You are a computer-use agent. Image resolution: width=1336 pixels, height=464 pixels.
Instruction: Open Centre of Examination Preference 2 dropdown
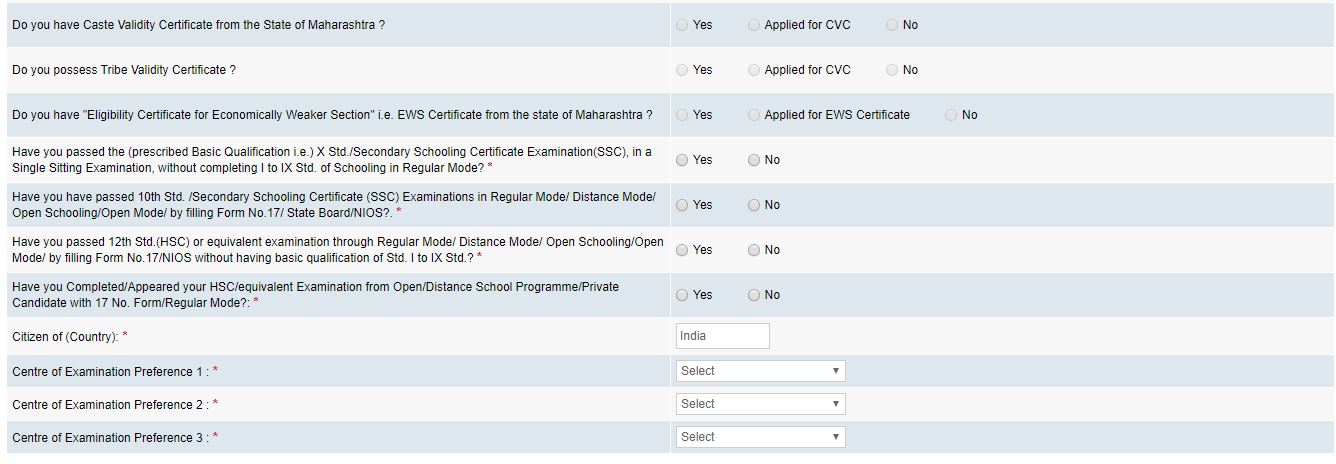pos(760,404)
